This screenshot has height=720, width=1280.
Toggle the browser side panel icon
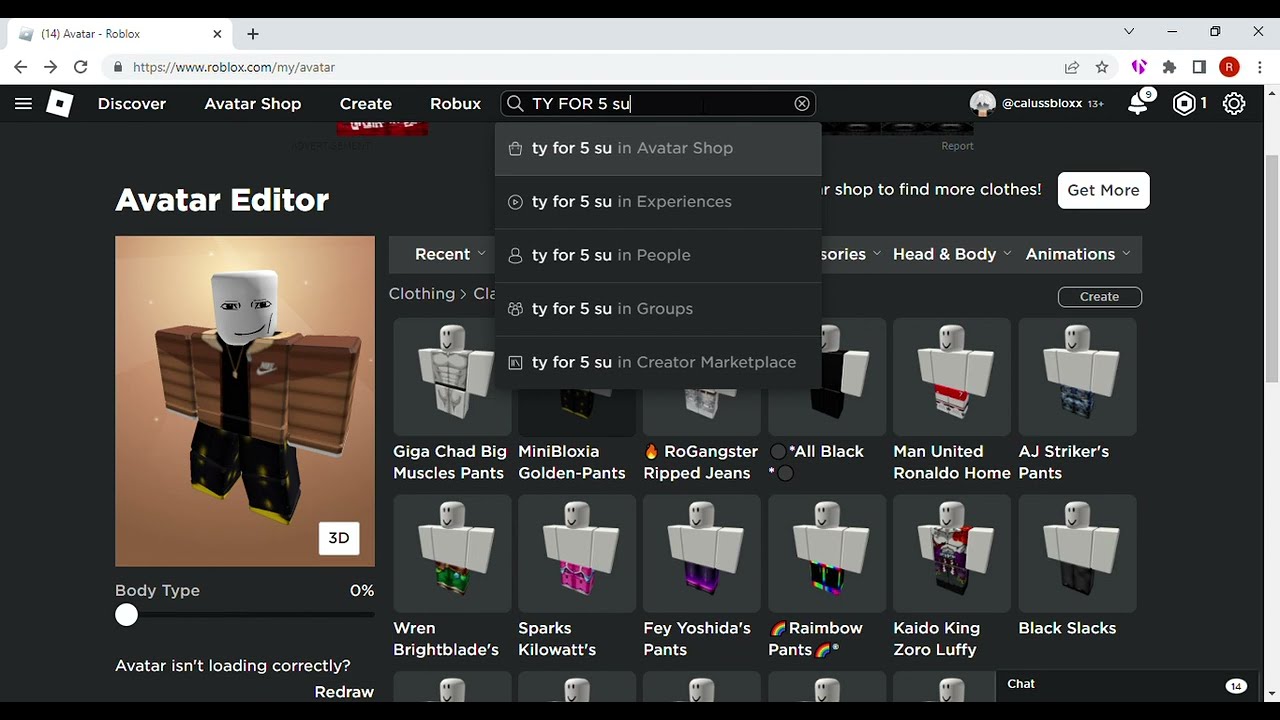(1199, 67)
